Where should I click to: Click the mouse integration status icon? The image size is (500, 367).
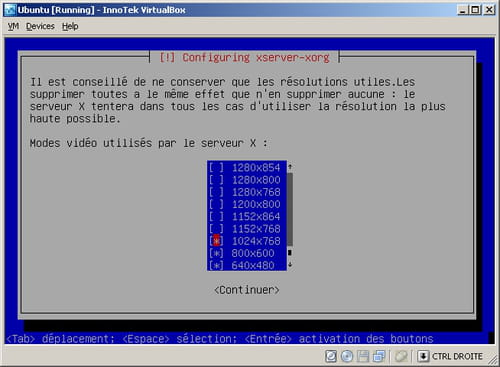401,356
